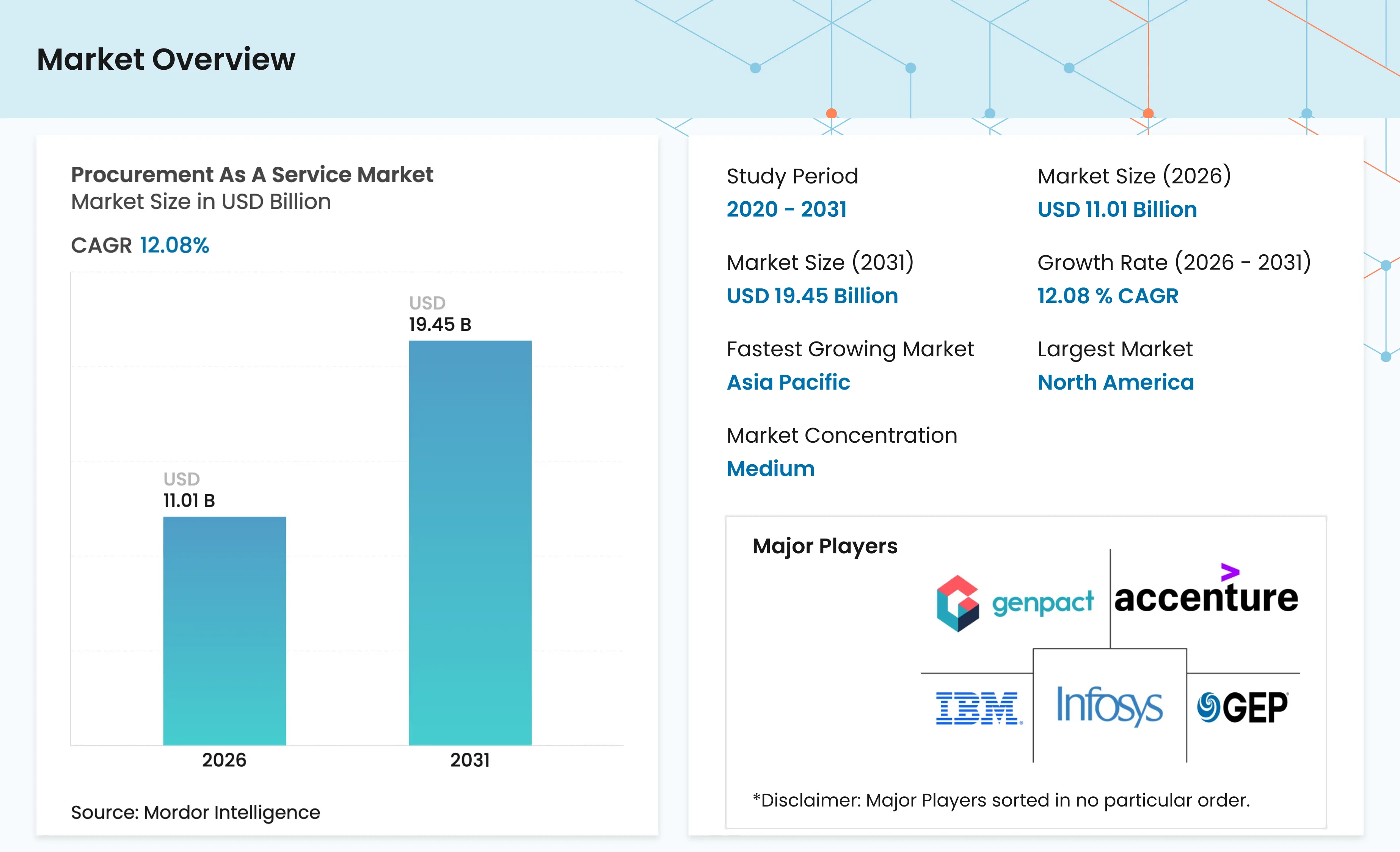Image resolution: width=1400 pixels, height=852 pixels.
Task: Click the Medium market concentration value
Action: 771,468
